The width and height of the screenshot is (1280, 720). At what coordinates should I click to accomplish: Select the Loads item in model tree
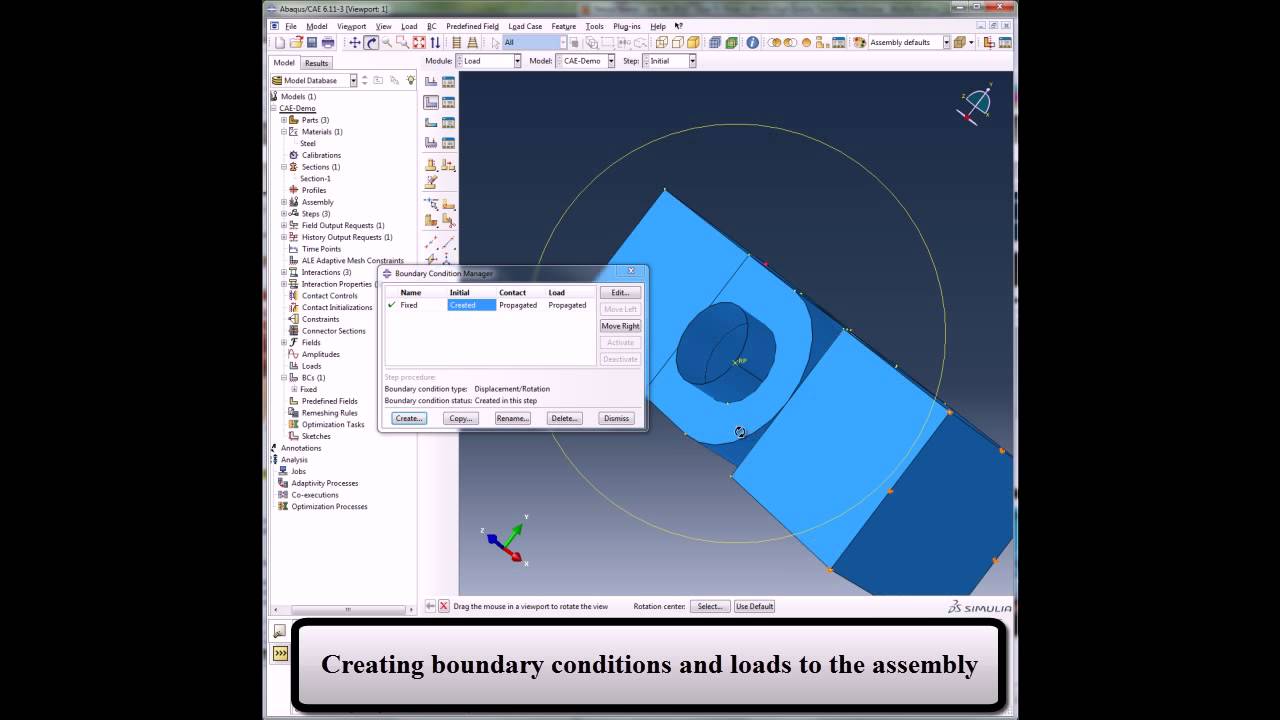pos(312,366)
